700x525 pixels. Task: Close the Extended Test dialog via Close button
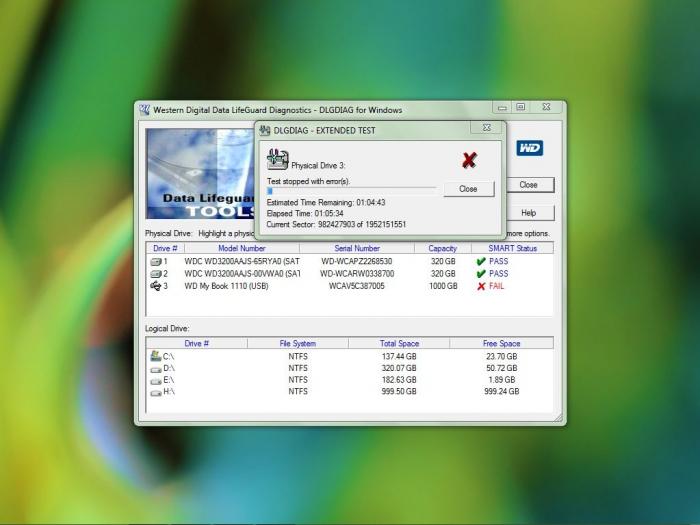click(469, 189)
